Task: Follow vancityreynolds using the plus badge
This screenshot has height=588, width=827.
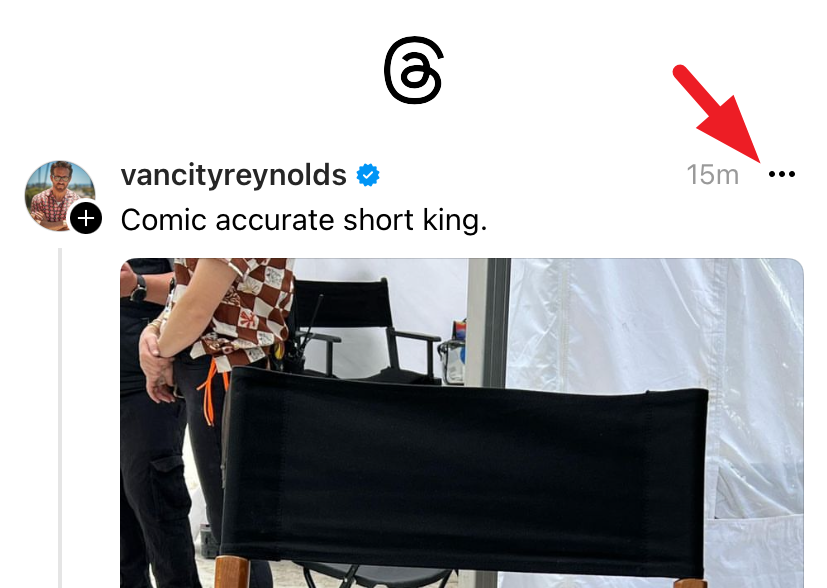Action: [x=86, y=218]
